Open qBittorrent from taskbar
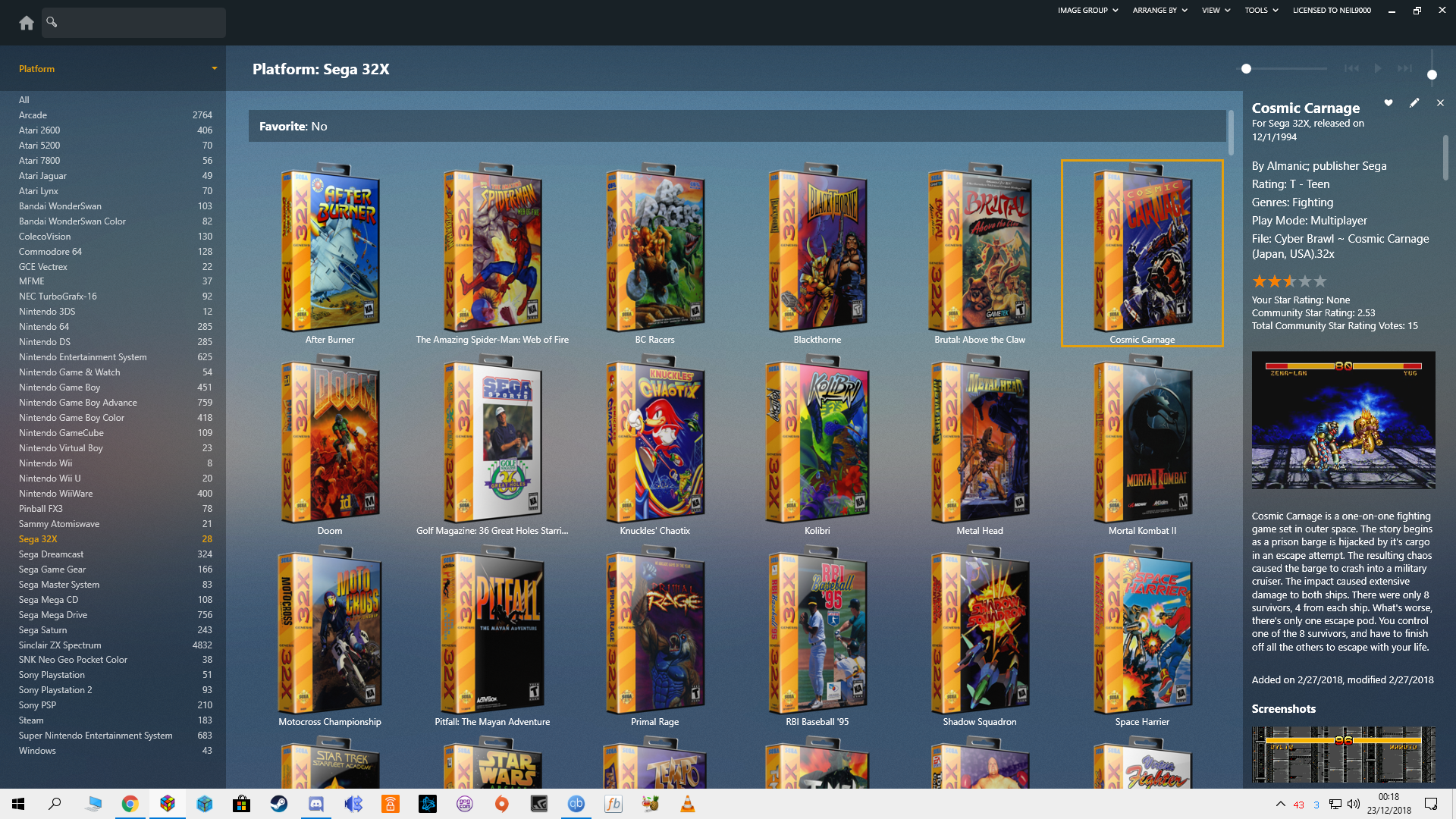Image resolution: width=1456 pixels, height=819 pixels. pyautogui.click(x=576, y=804)
